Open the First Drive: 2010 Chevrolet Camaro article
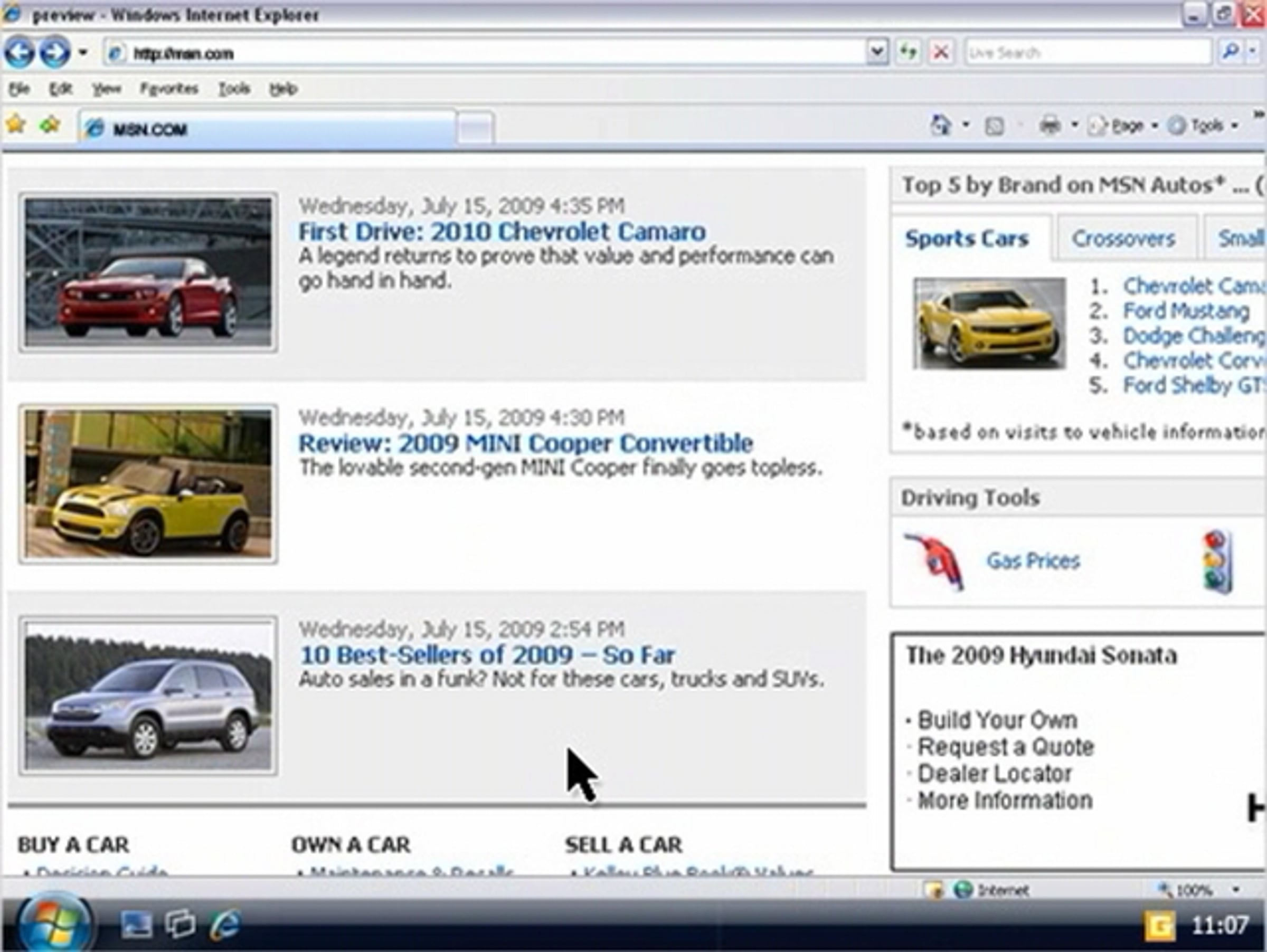This screenshot has width=1267, height=952. (x=502, y=232)
